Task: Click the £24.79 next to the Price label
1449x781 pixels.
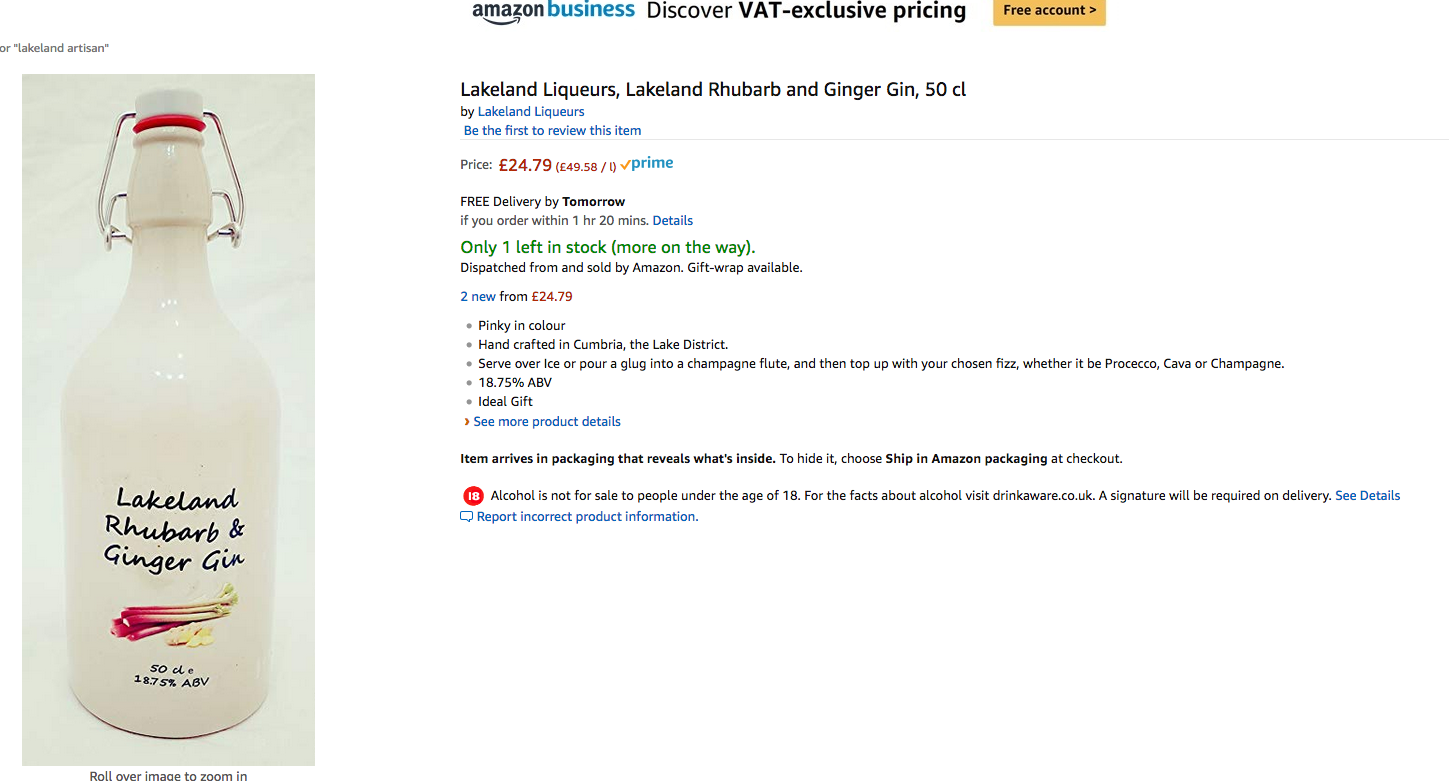Action: coord(525,165)
